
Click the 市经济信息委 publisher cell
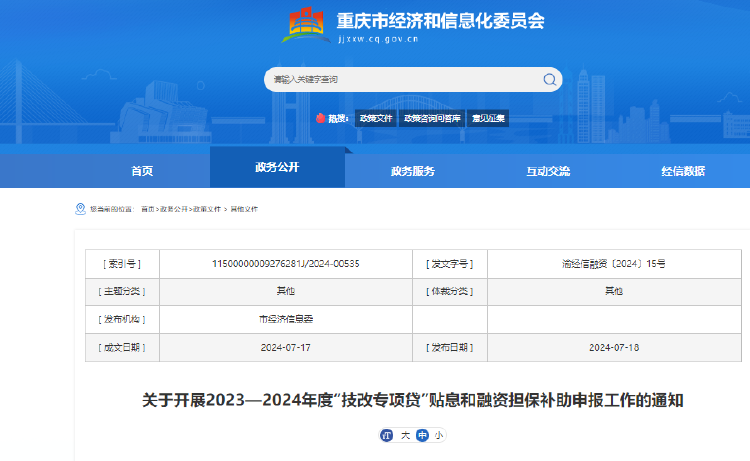286,319
